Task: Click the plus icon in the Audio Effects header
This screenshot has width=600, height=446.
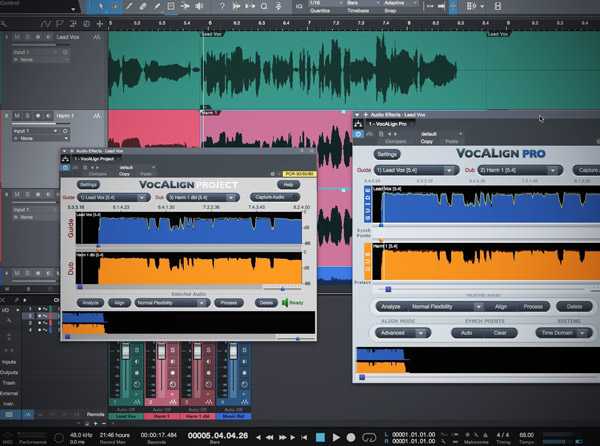Action: [365, 115]
